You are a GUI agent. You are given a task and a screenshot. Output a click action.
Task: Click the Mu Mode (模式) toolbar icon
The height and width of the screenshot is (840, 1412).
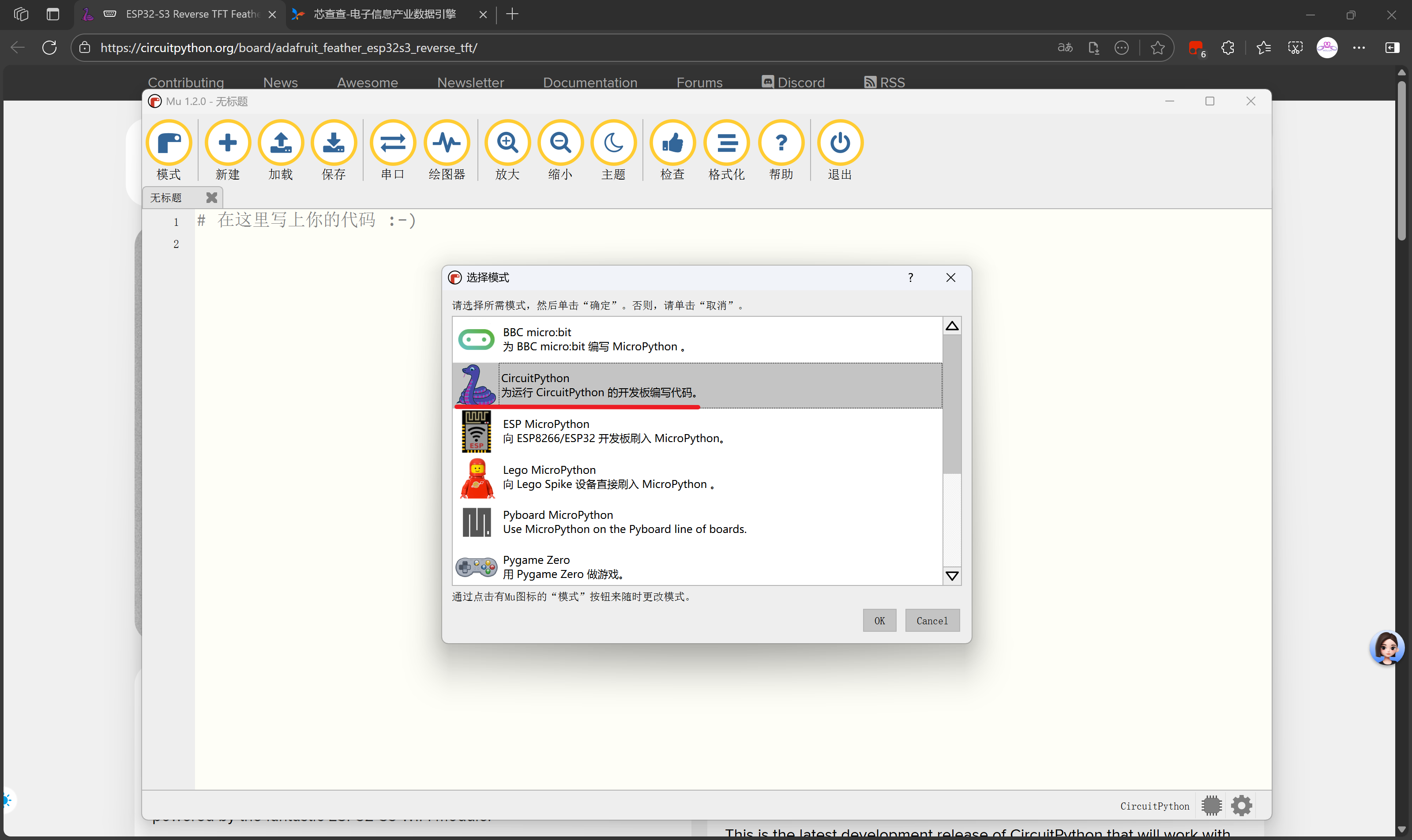tap(169, 143)
